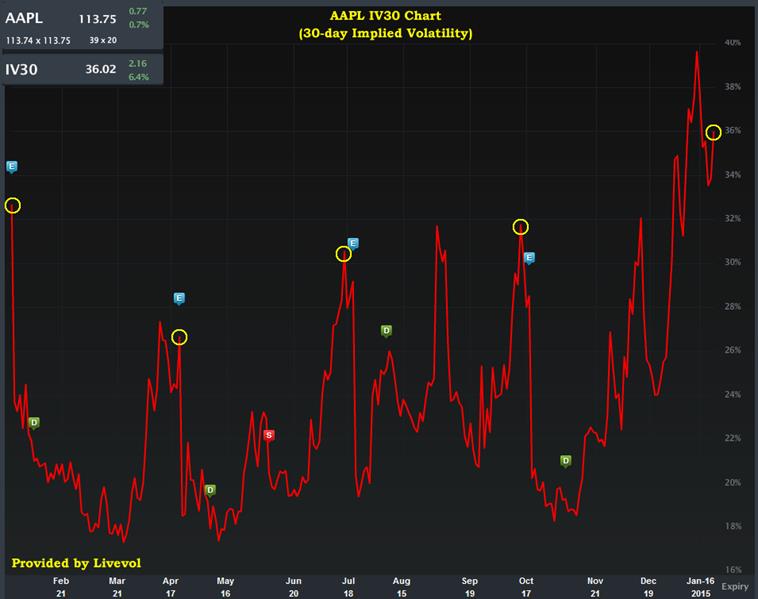Click the 28% y-axis label

732,306
